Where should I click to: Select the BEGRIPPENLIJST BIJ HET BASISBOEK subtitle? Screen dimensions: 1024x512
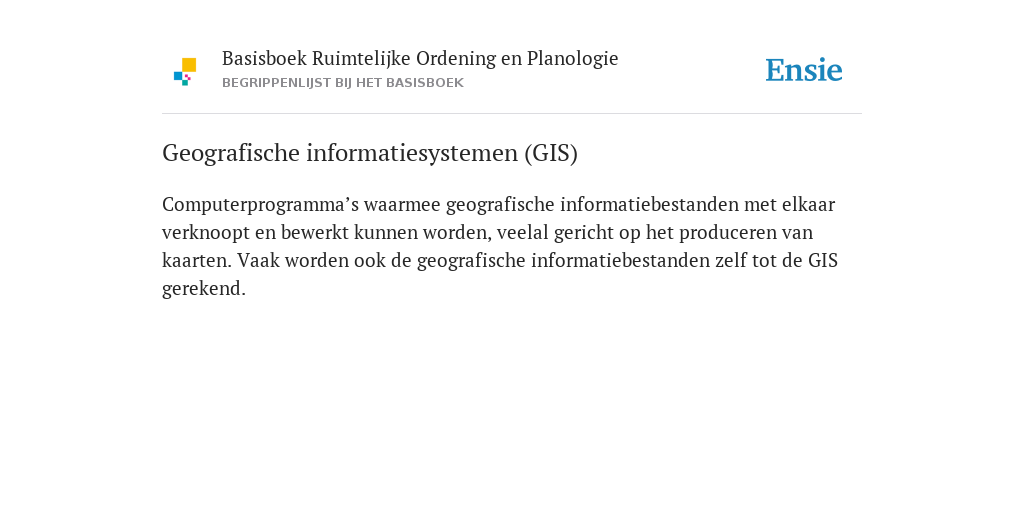coord(343,83)
